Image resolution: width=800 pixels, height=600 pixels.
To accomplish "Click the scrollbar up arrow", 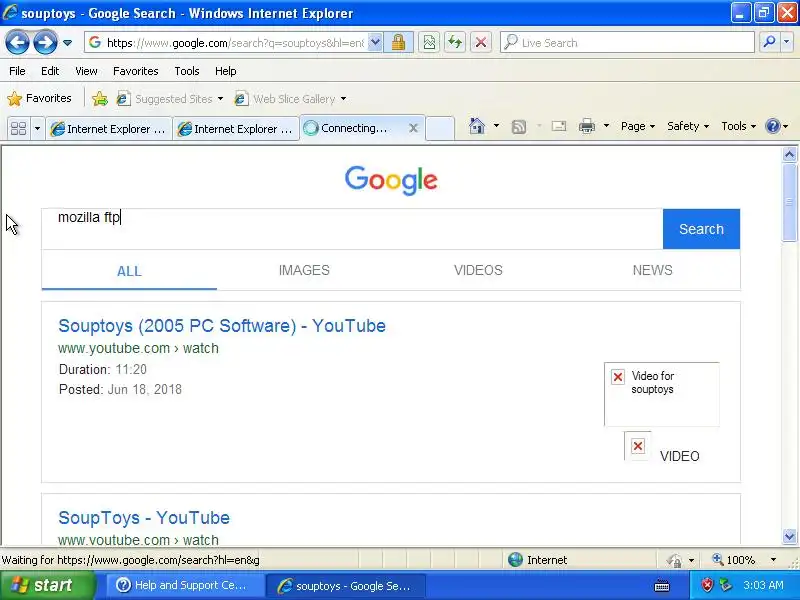I will click(789, 154).
